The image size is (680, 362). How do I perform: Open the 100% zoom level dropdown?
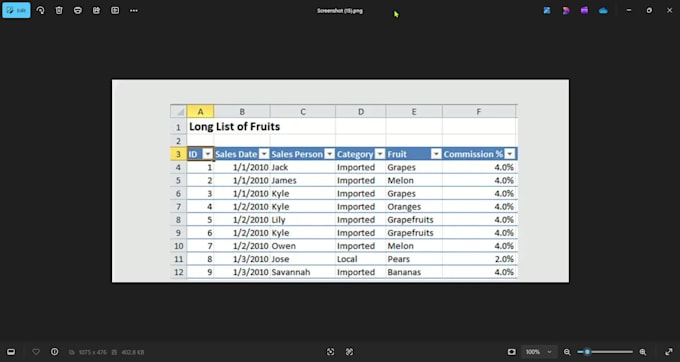pos(539,352)
